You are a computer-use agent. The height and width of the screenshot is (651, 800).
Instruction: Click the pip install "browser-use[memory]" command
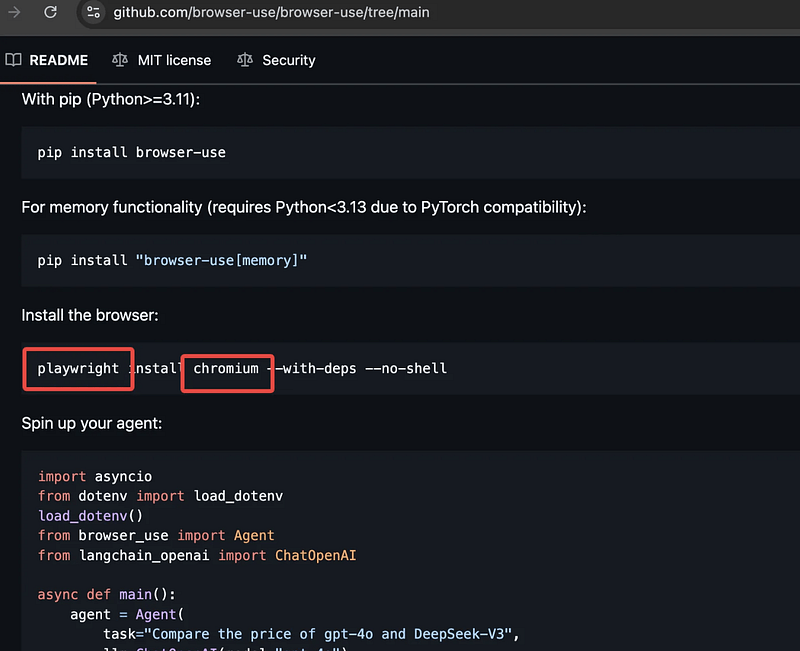point(172,260)
